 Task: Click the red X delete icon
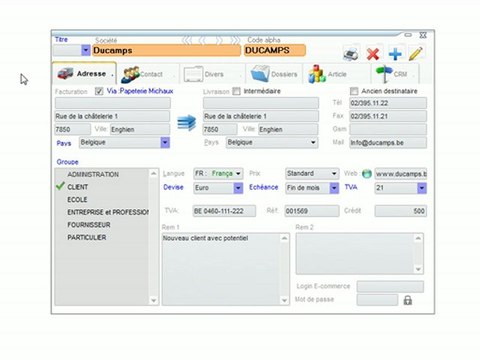coord(373,54)
